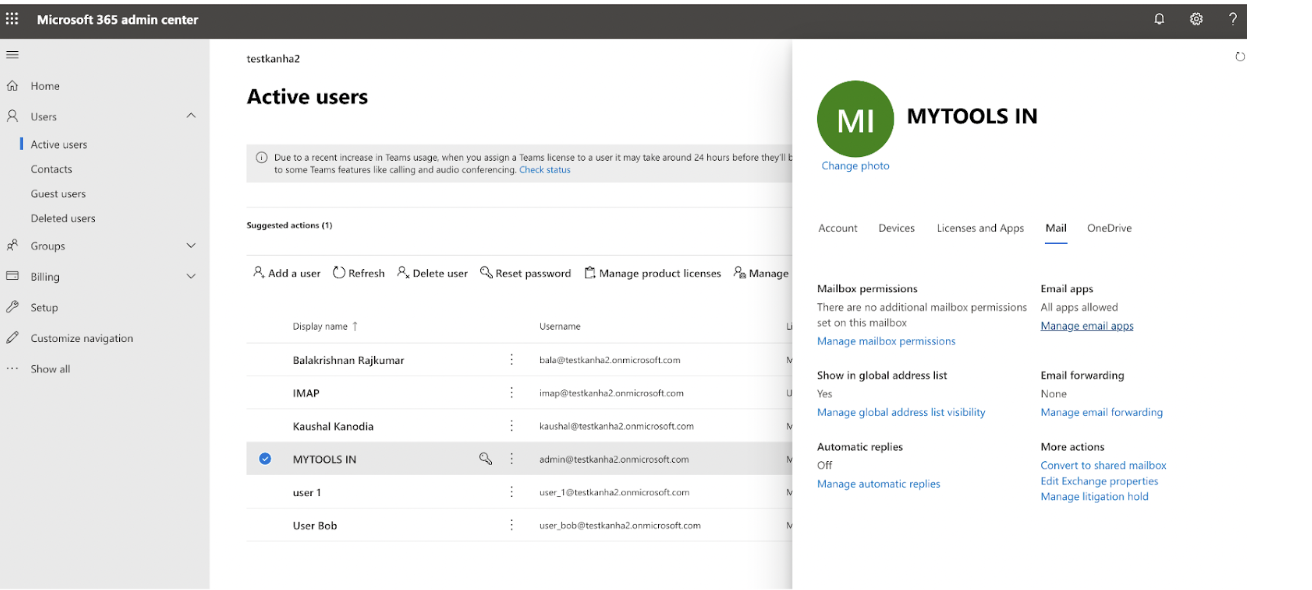1312x590 pixels.
Task: Select the Balakrishnan Rajkumar user name
Action: 348,360
